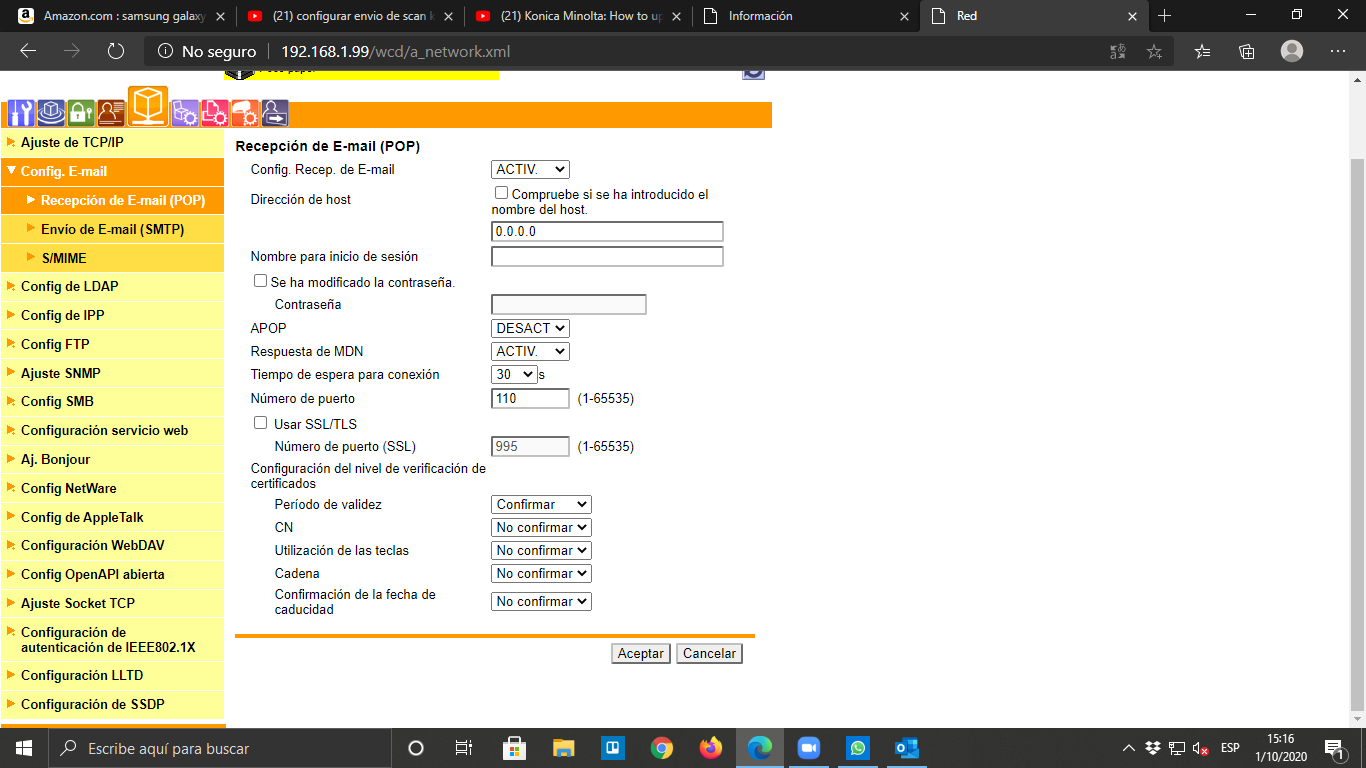Open the connection timeout seconds dropdown

click(x=514, y=375)
